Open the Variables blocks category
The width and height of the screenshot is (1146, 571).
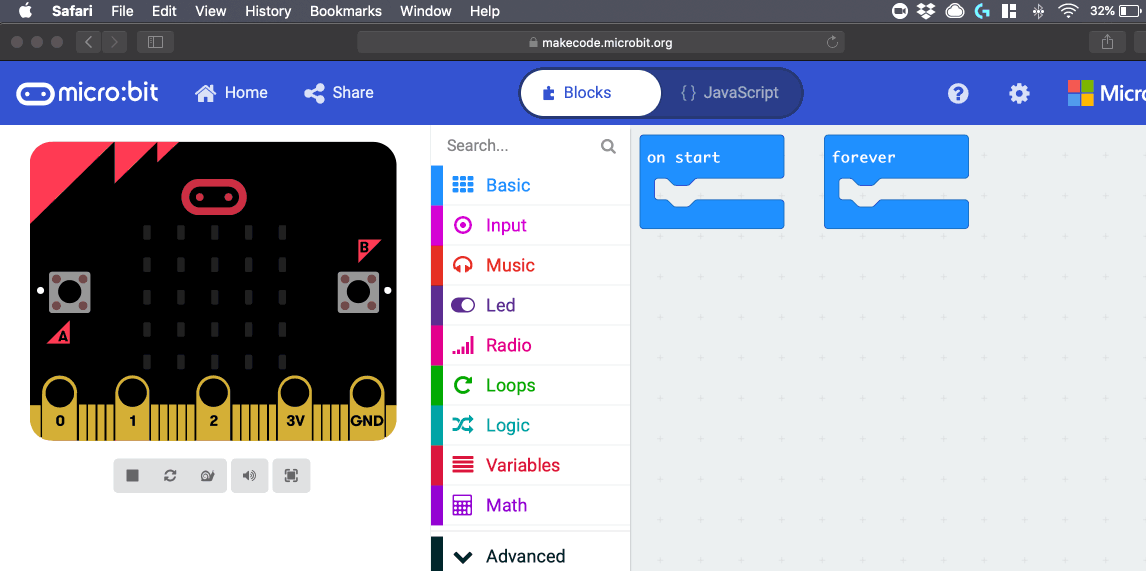[x=531, y=465]
